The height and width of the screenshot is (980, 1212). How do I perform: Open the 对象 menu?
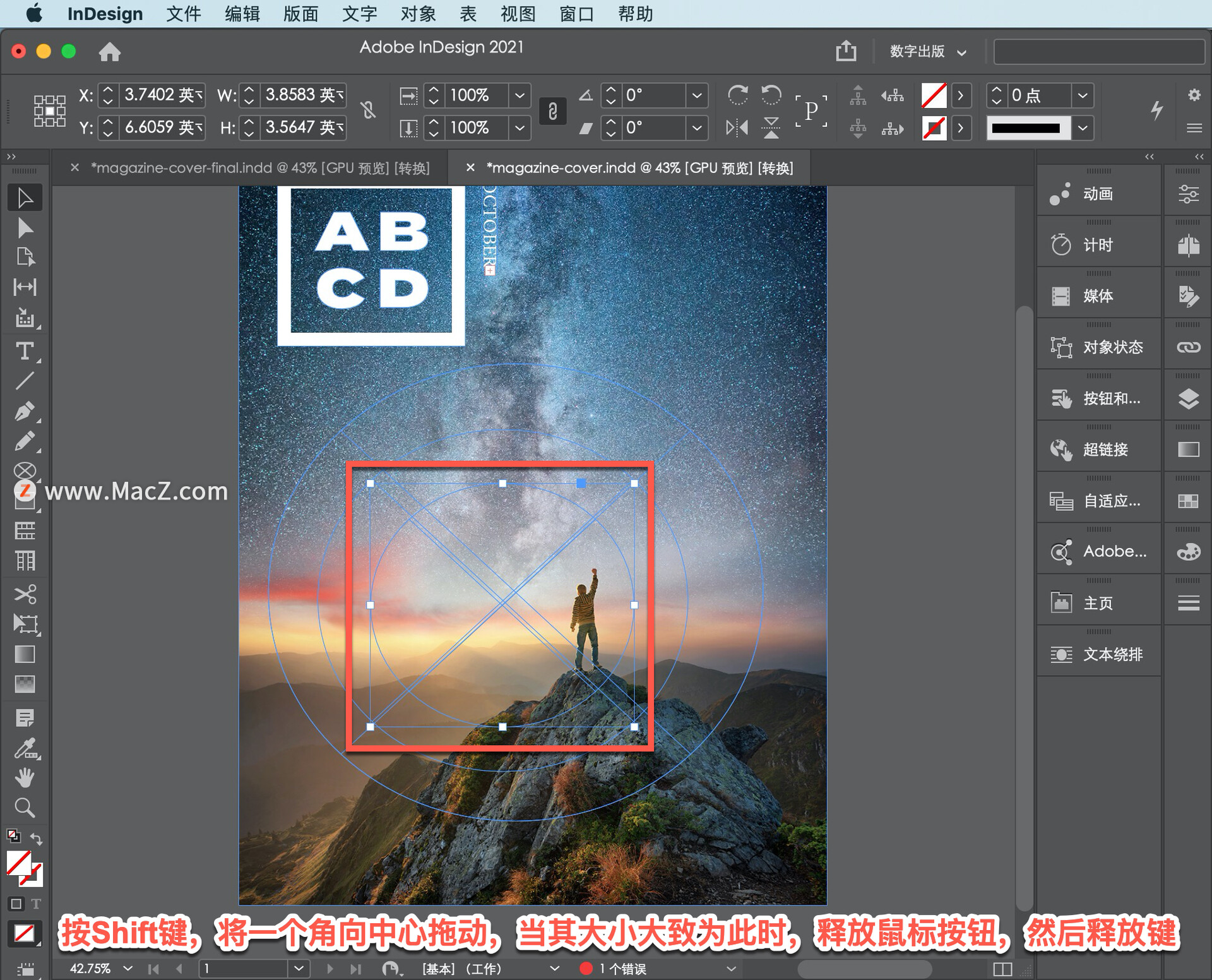(x=418, y=14)
